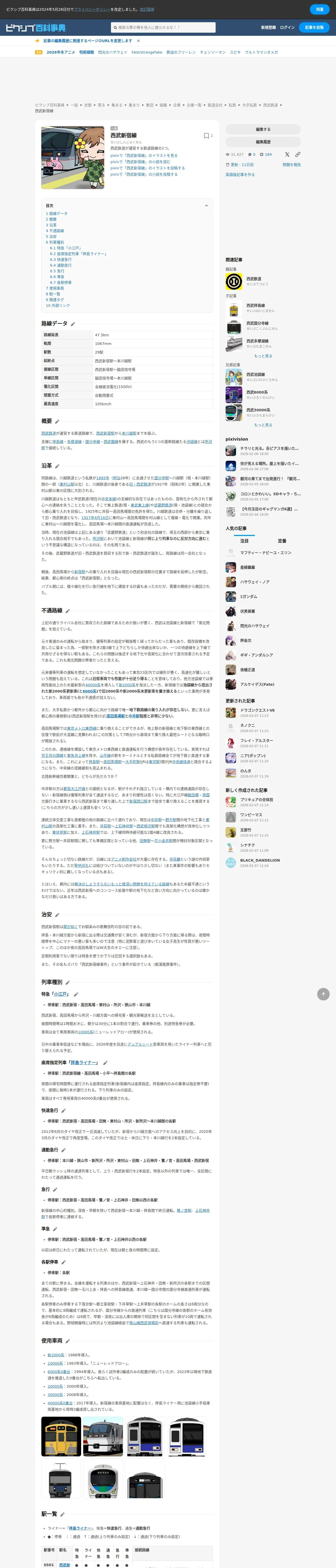The width and height of the screenshot is (336, 1568).
Task: Open the 184 illustrations count link
Action: (x=266, y=155)
